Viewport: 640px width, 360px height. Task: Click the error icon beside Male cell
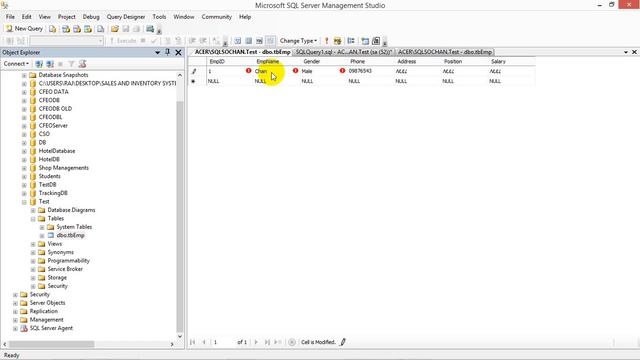click(x=296, y=71)
